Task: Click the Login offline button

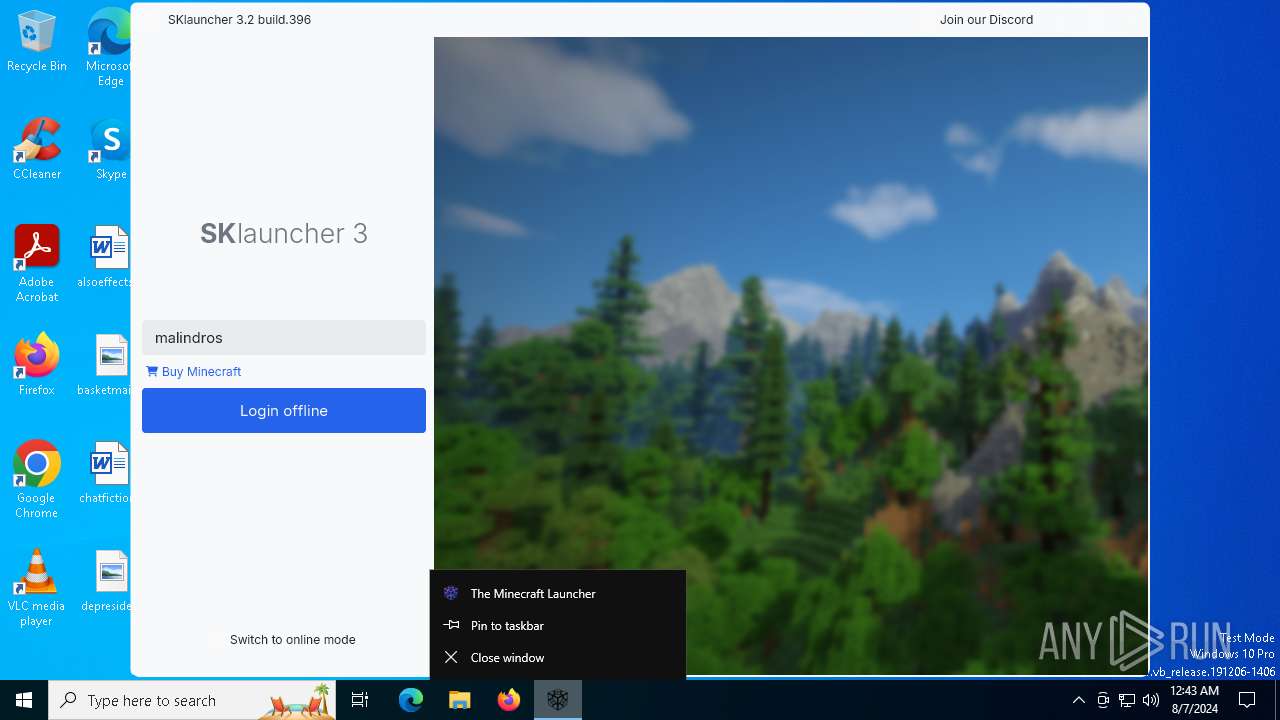Action: (284, 411)
